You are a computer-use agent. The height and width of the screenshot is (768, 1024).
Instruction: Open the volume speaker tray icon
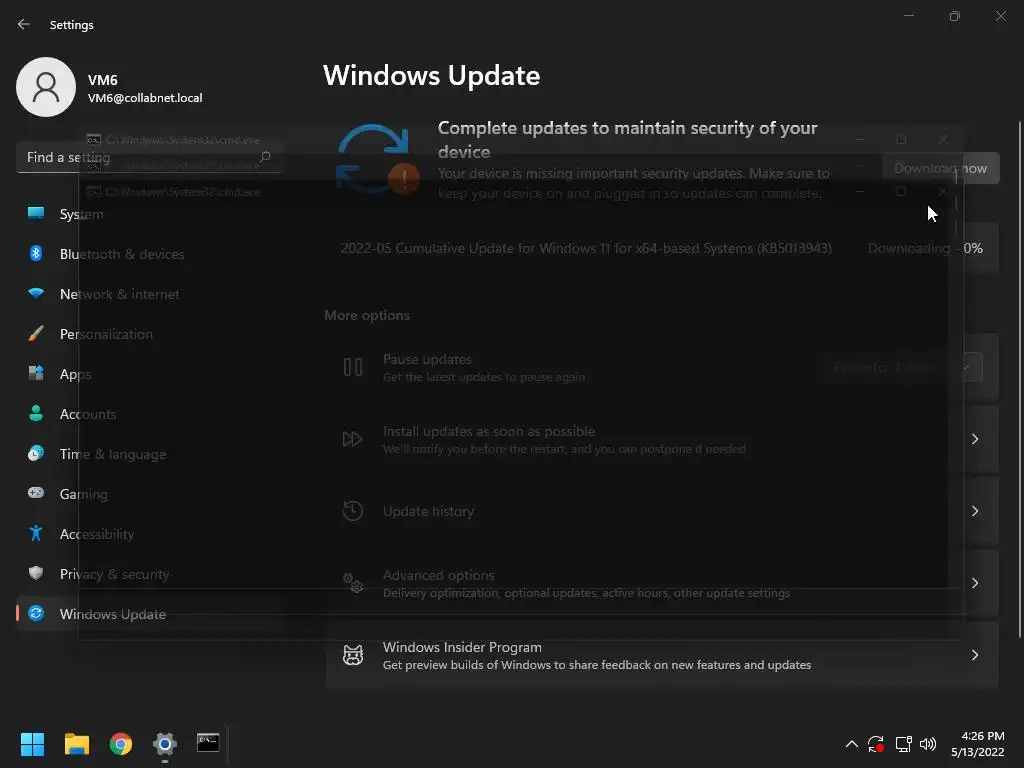click(927, 744)
